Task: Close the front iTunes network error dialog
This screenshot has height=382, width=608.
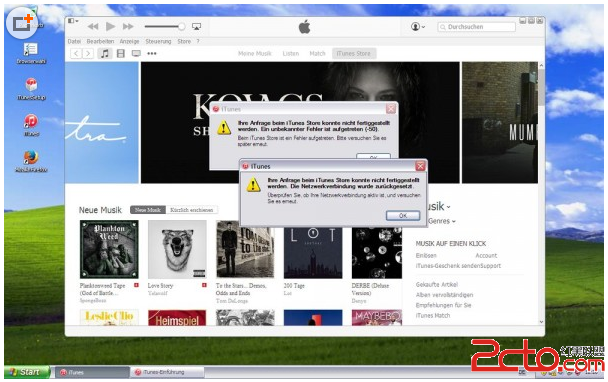Action: [x=420, y=166]
